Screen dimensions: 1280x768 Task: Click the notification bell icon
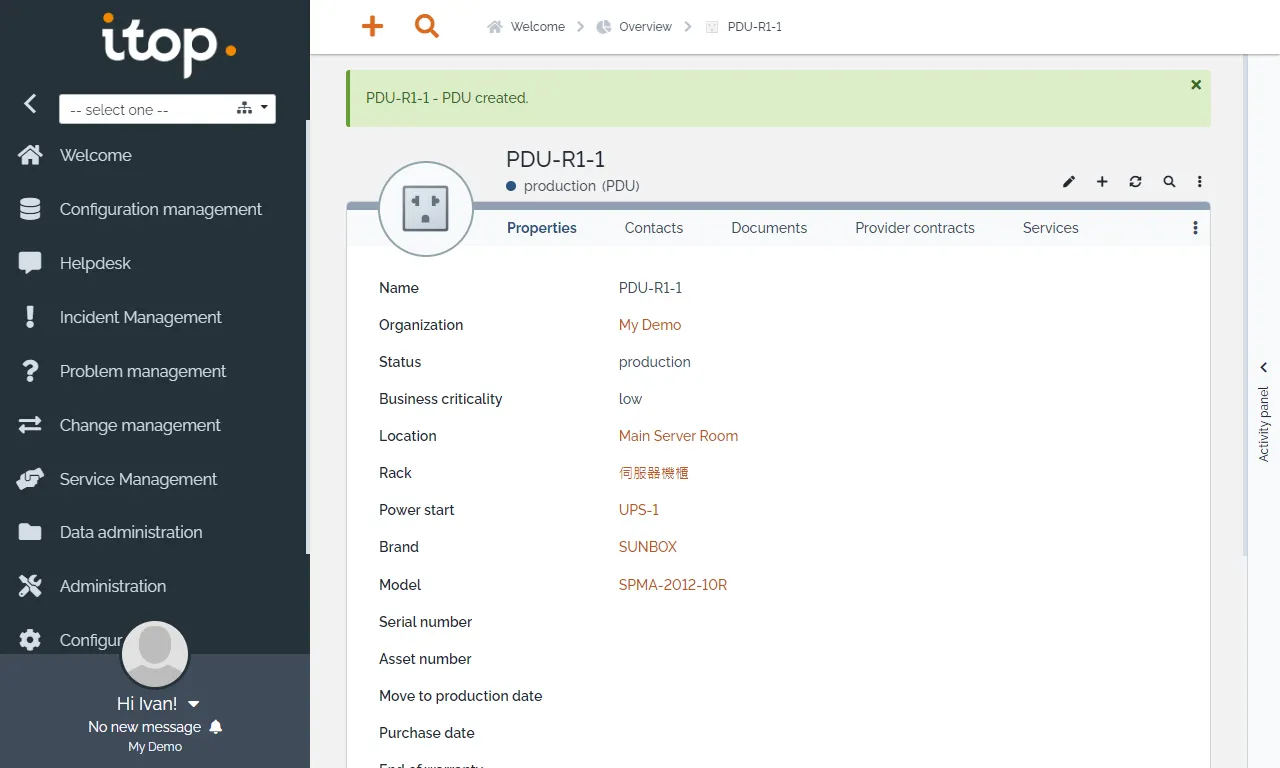click(x=216, y=727)
